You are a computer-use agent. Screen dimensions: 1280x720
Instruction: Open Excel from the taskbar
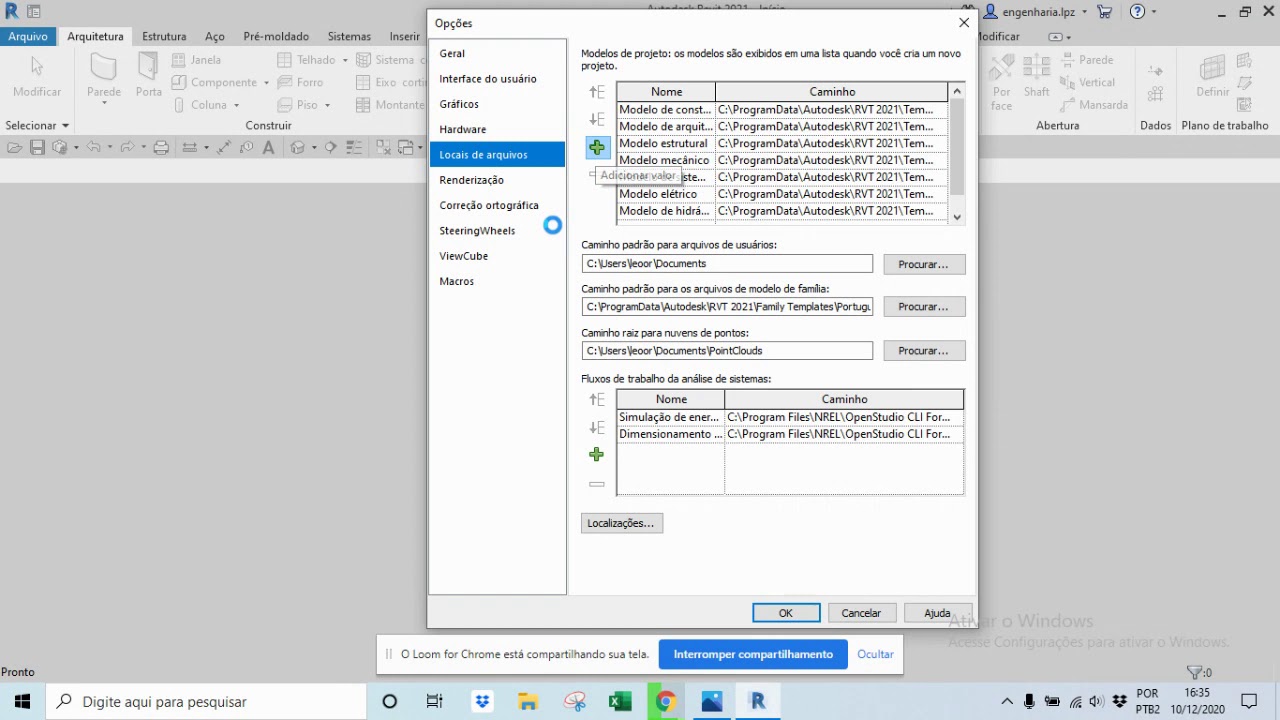(x=620, y=702)
